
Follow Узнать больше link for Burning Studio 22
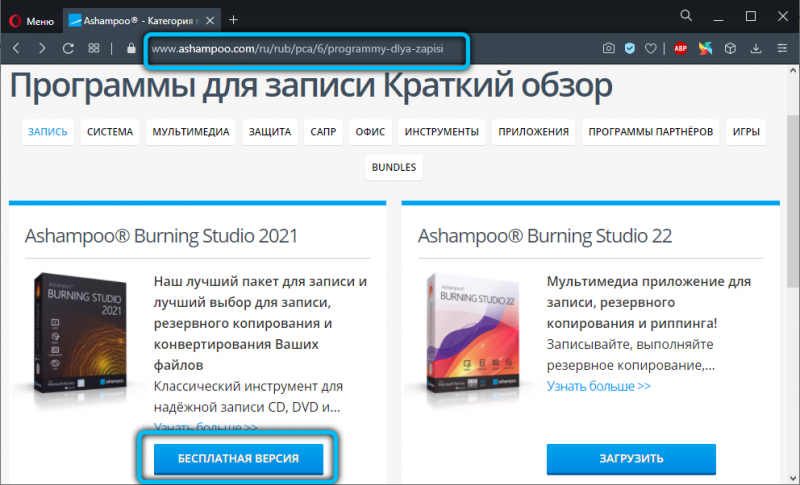click(x=598, y=386)
